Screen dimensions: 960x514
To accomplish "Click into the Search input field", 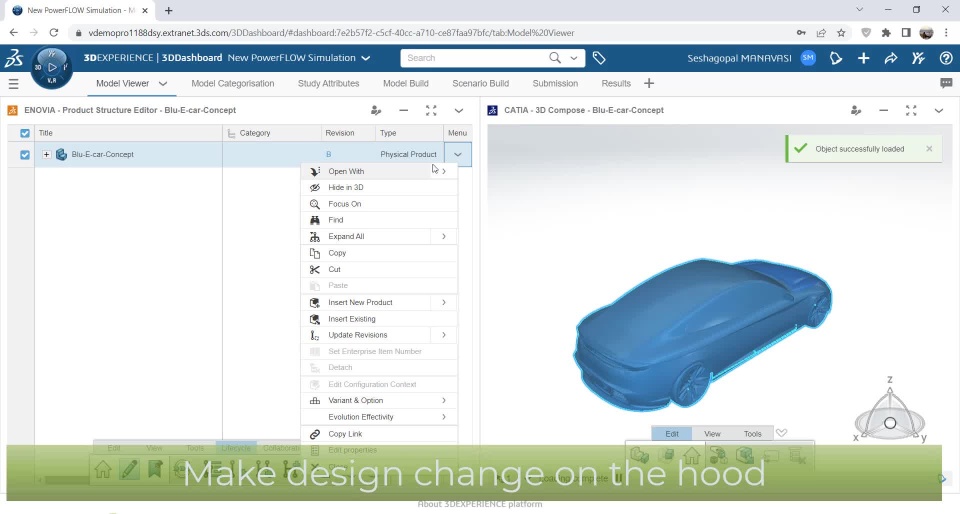I will pyautogui.click(x=474, y=58).
